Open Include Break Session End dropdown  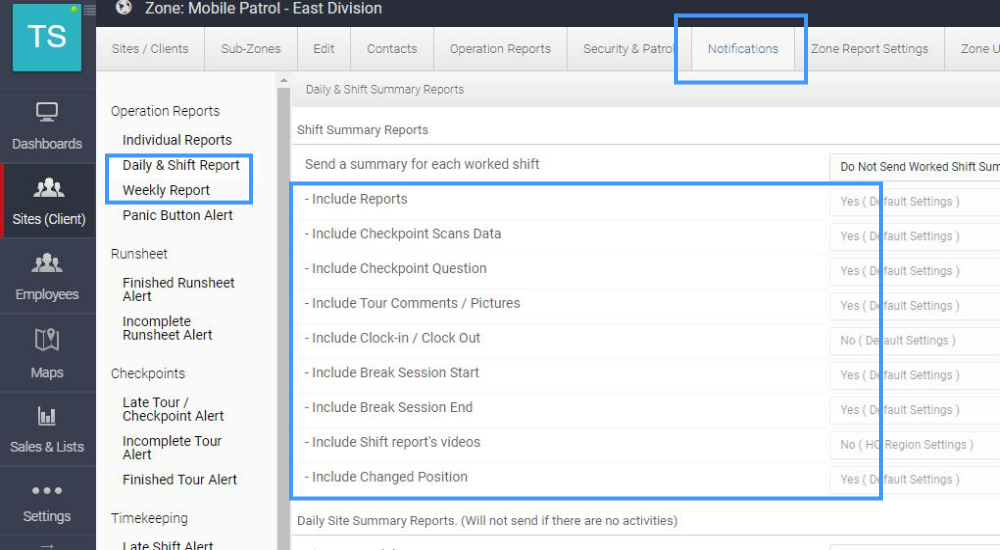point(915,410)
